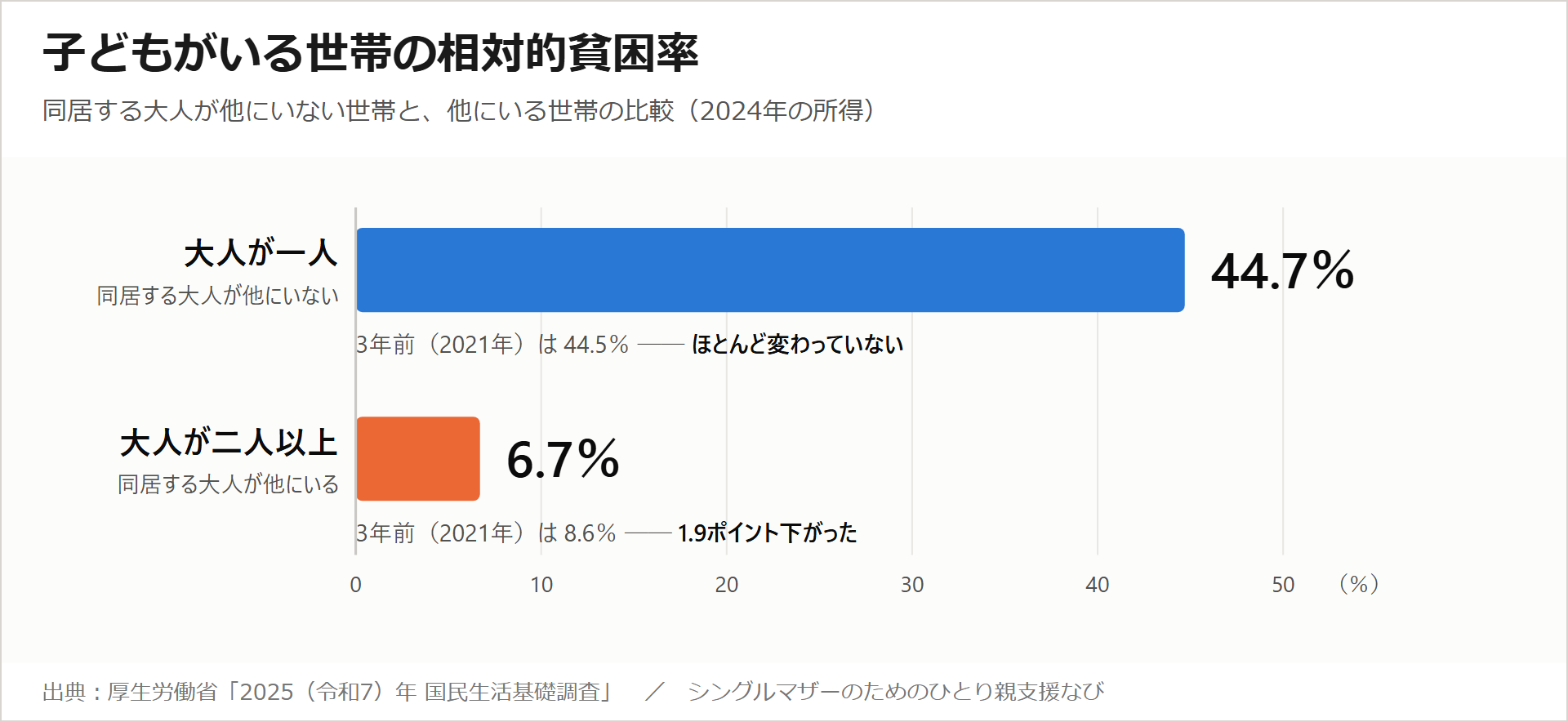Select the chart title 子どもがいる世帯の相対的貧困率
Image resolution: width=1568 pixels, height=722 pixels.
[x=371, y=53]
